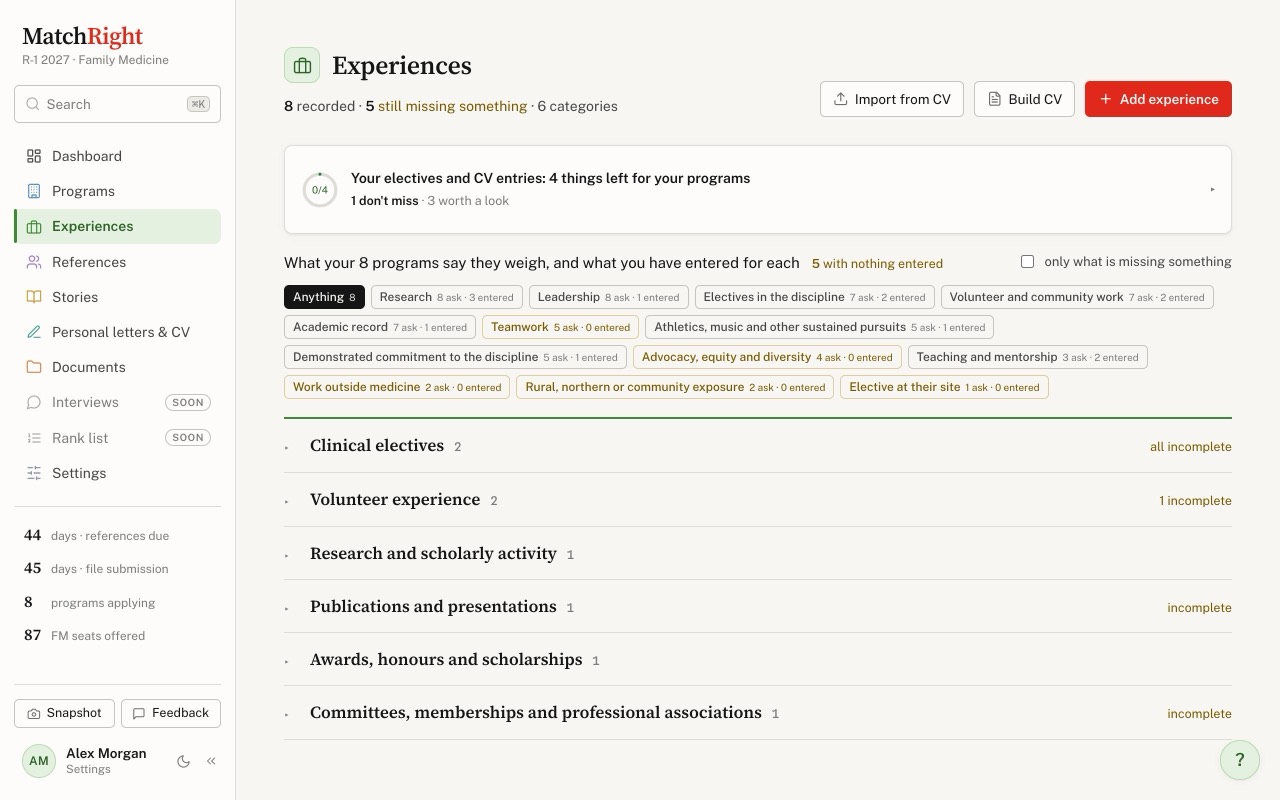Click the AM user avatar
Screen dimensions: 1280x800
click(39, 761)
